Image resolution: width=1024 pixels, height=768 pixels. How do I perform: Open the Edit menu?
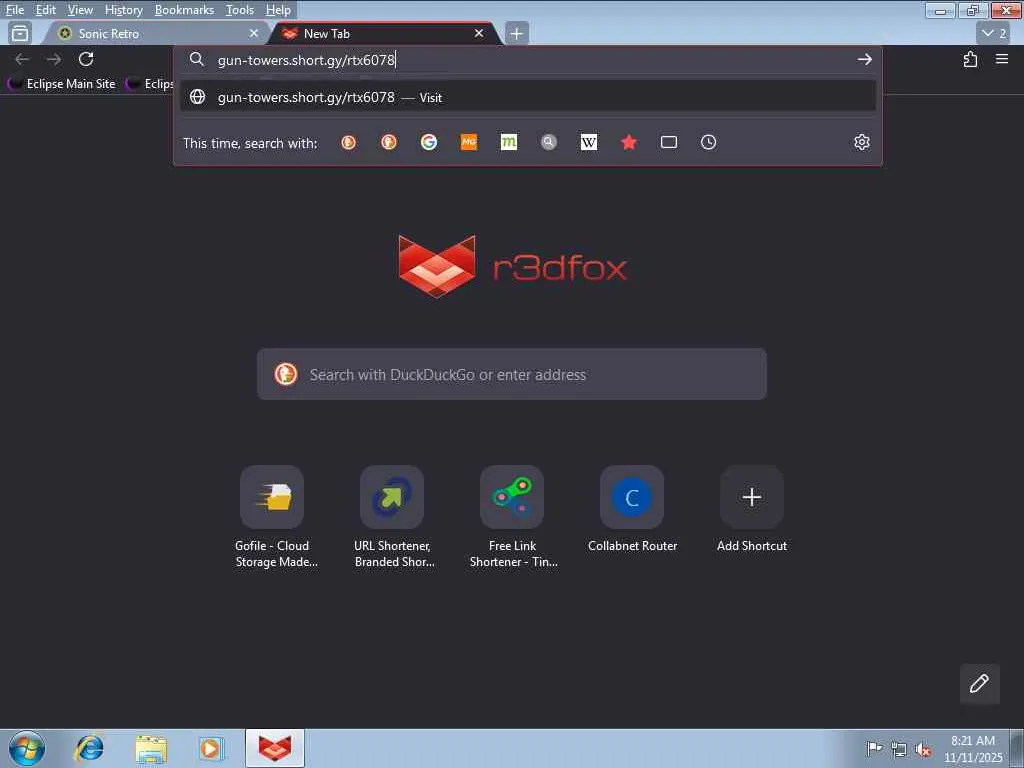point(46,10)
